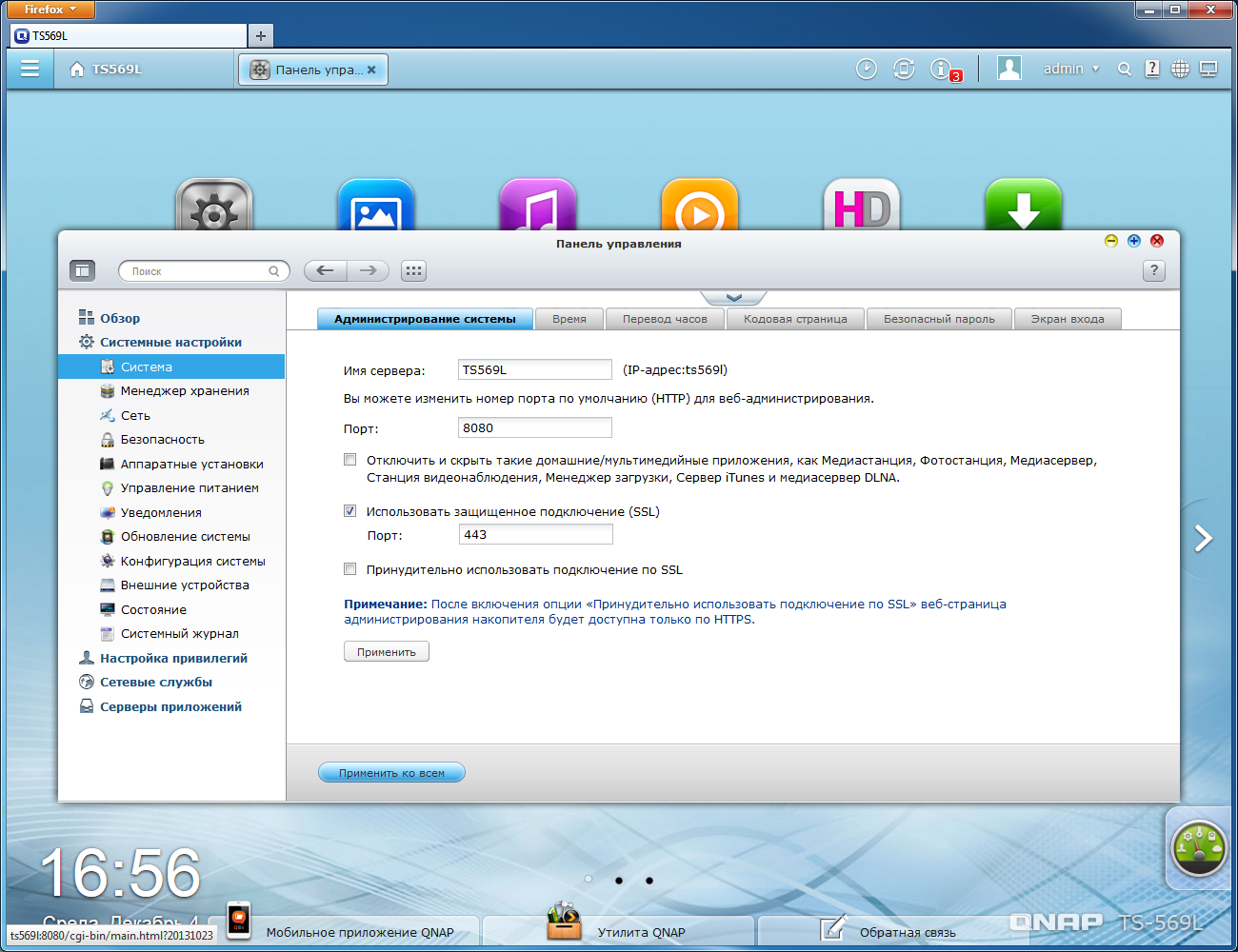Screen dimensions: 1238x952
Task: Open Обновление системы page
Action: (175, 537)
